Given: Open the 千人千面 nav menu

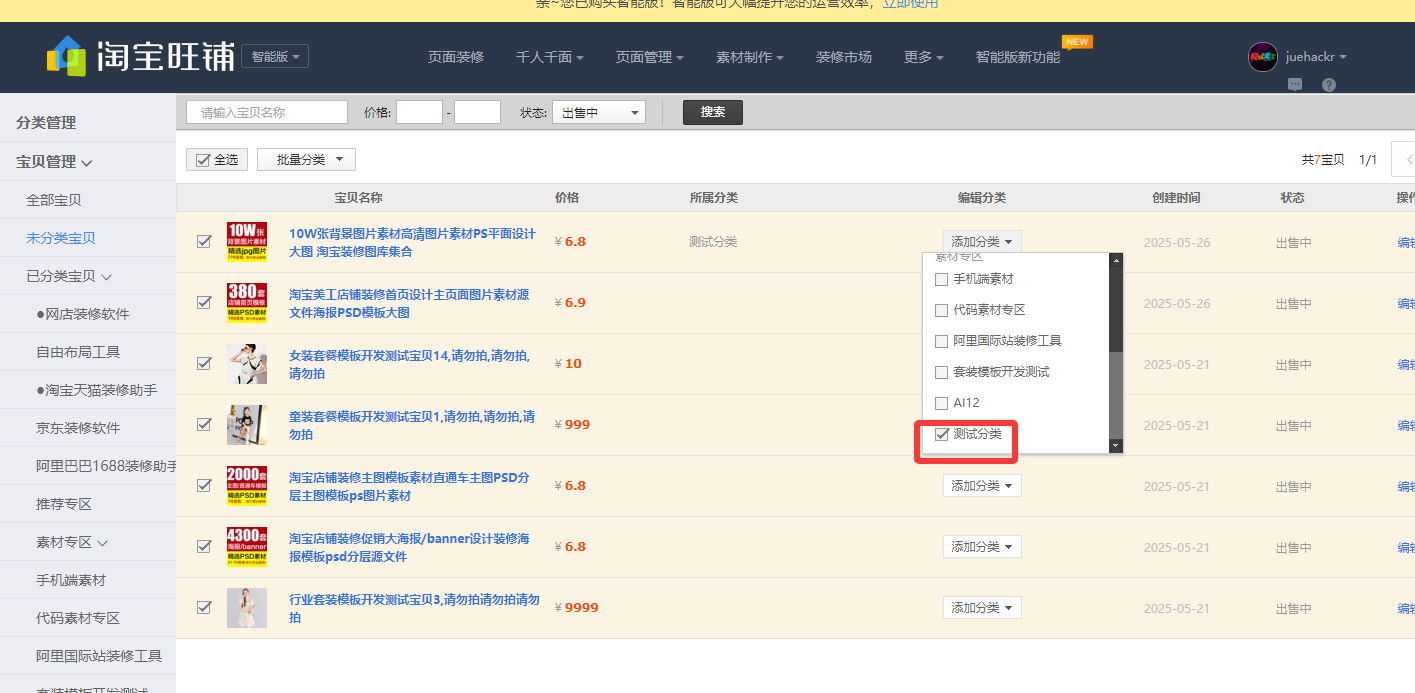Looking at the screenshot, I should [550, 57].
